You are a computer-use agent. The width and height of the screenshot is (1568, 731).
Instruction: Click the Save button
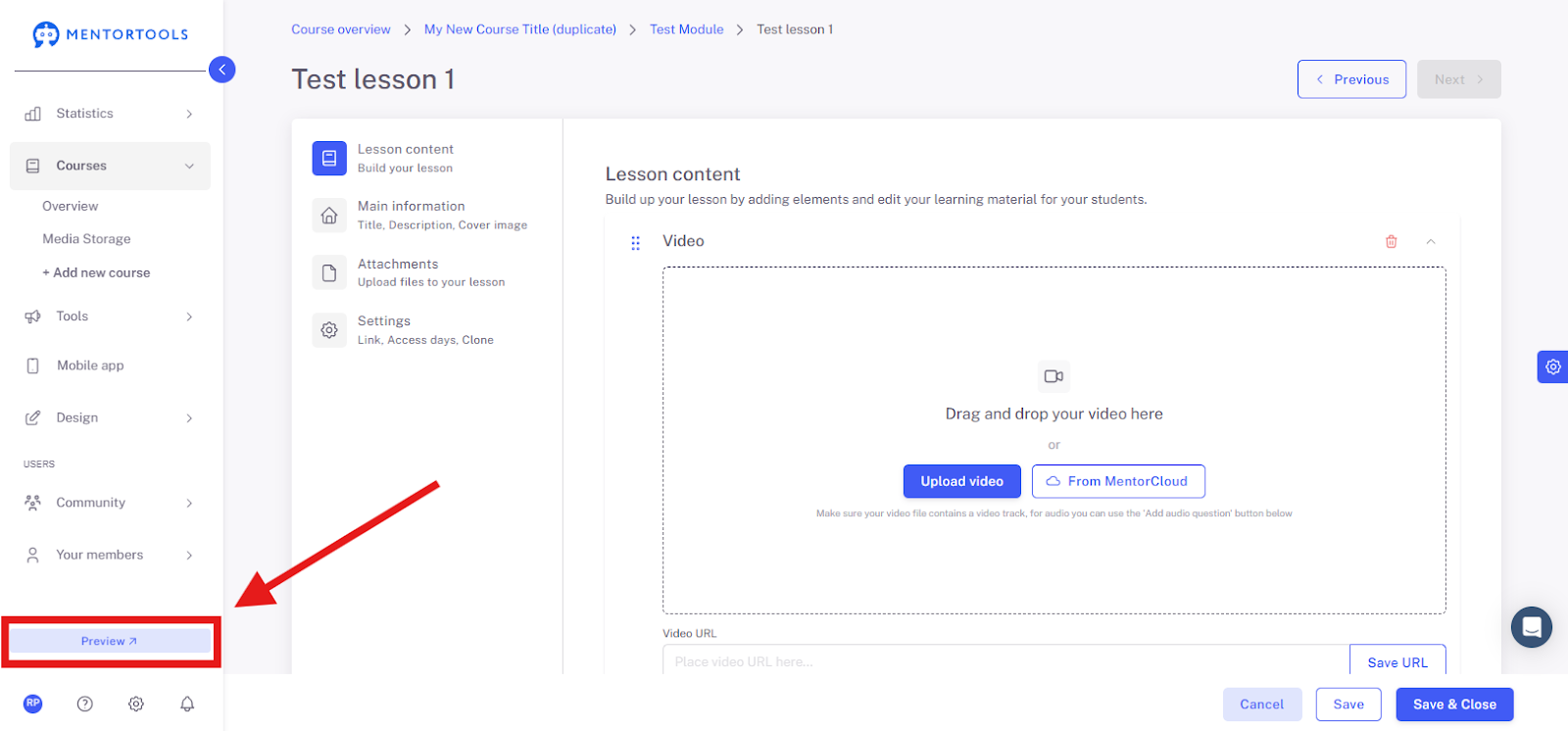(1348, 705)
